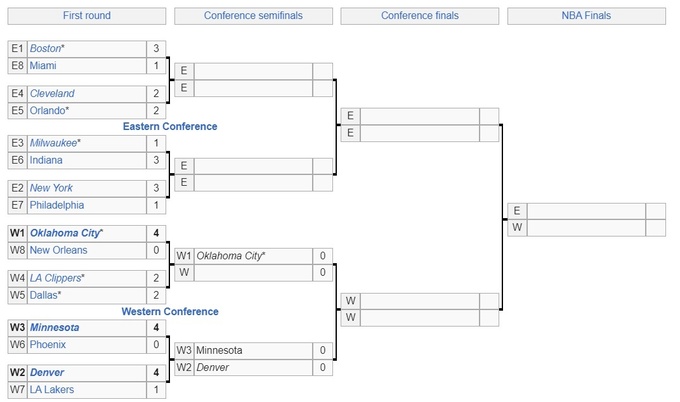Screen dimensions: 680x402
Task: Click the Miami team link
Action: [44, 66]
